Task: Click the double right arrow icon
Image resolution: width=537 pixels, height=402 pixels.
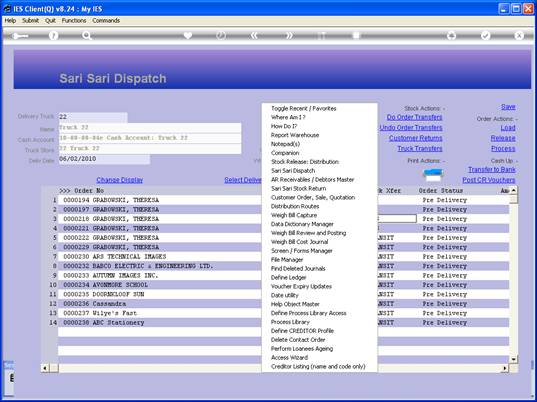Action: (x=289, y=36)
